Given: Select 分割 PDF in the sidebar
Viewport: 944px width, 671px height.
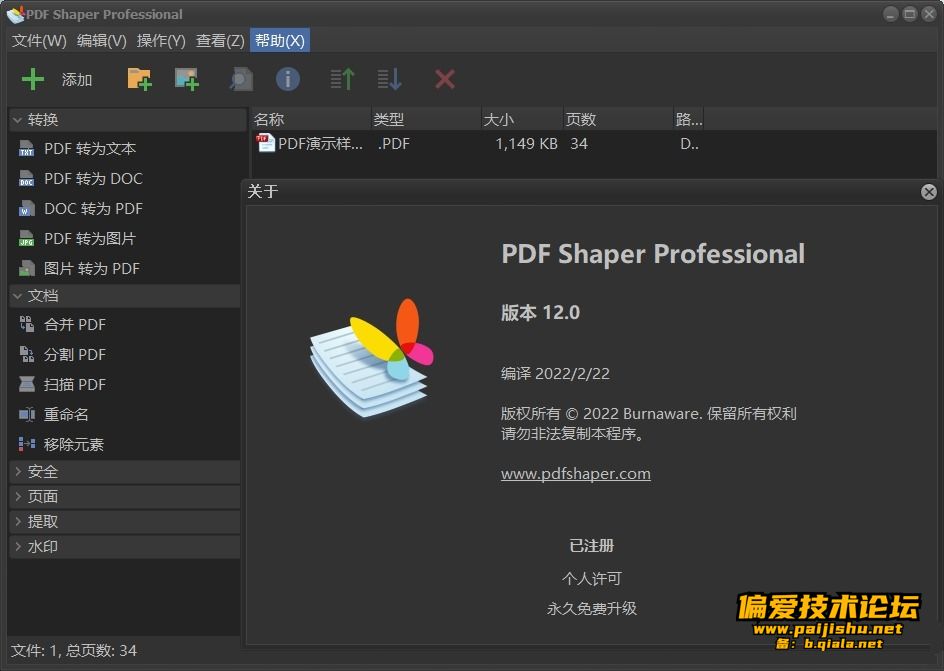Looking at the screenshot, I should click(75, 354).
